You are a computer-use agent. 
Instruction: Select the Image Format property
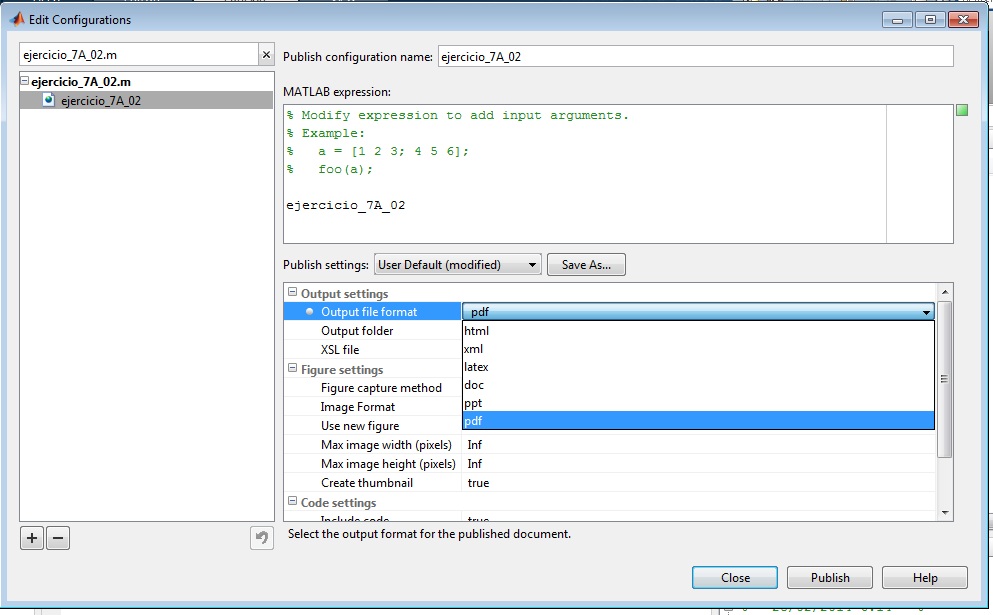pyautogui.click(x=358, y=407)
